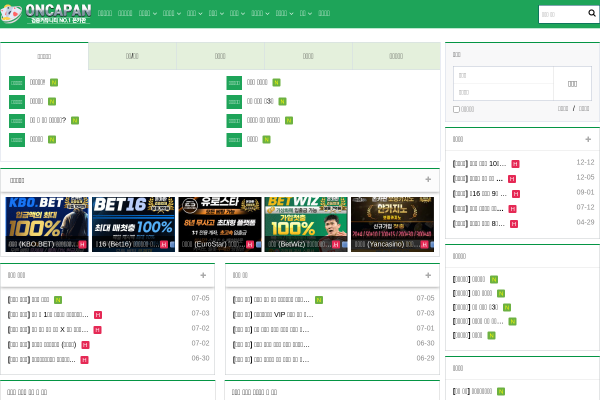Click the login submit button

572,84
